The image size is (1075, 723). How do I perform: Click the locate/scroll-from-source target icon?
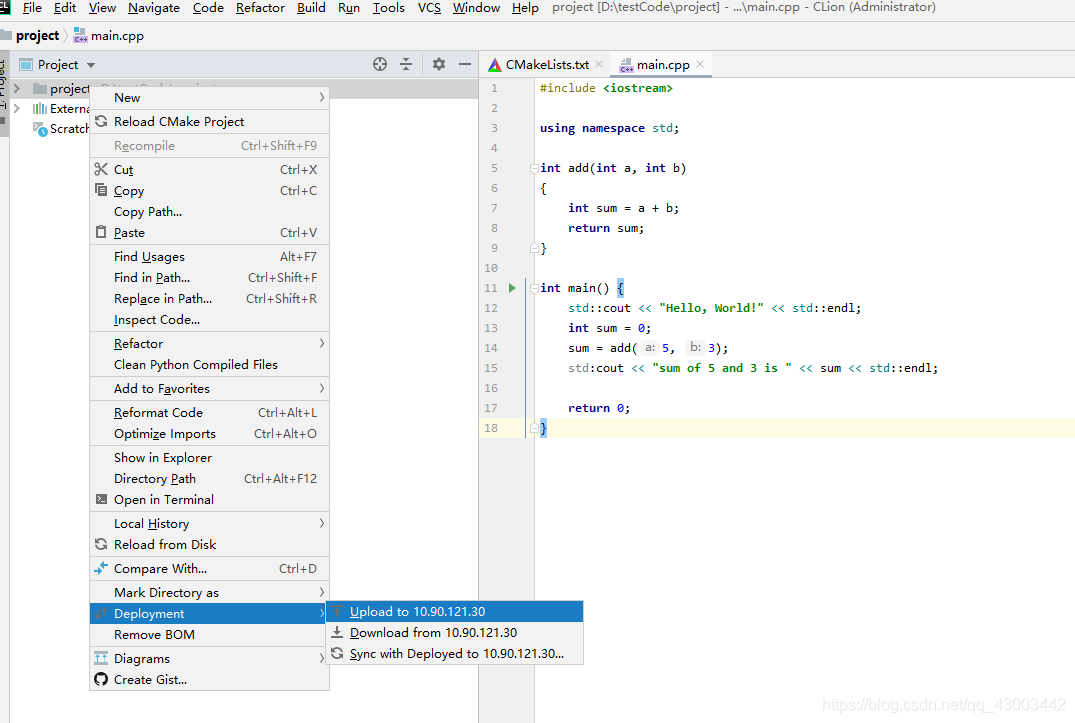[380, 64]
